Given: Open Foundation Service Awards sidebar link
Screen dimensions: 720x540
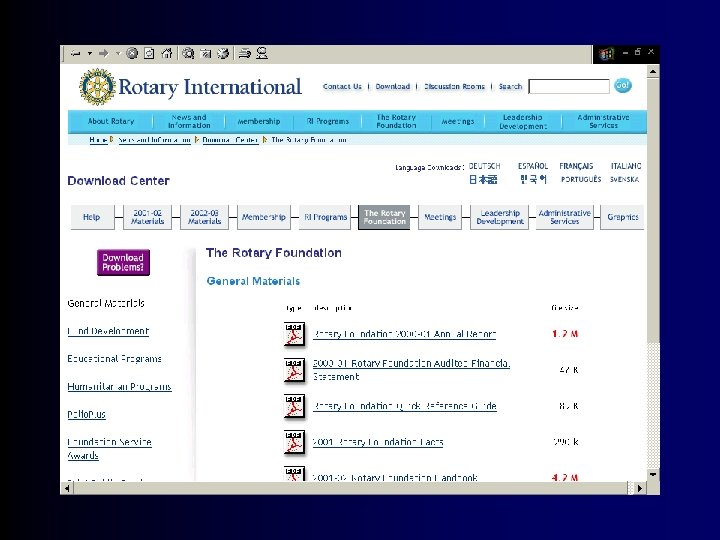Looking at the screenshot, I should 109,449.
